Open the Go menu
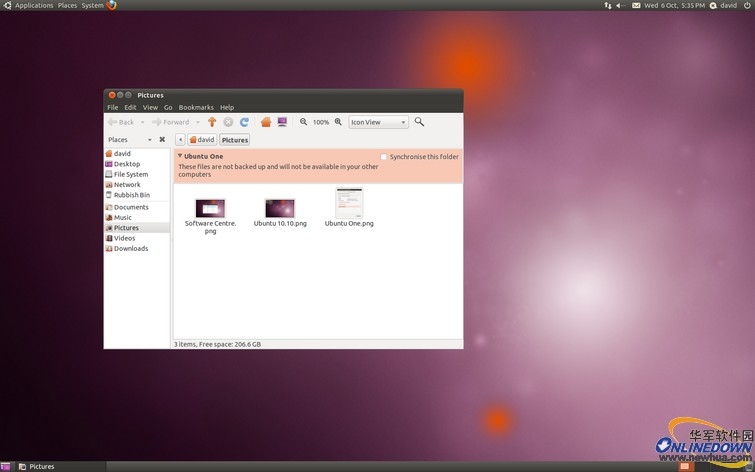Screen dimensions: 755x472 168,107
